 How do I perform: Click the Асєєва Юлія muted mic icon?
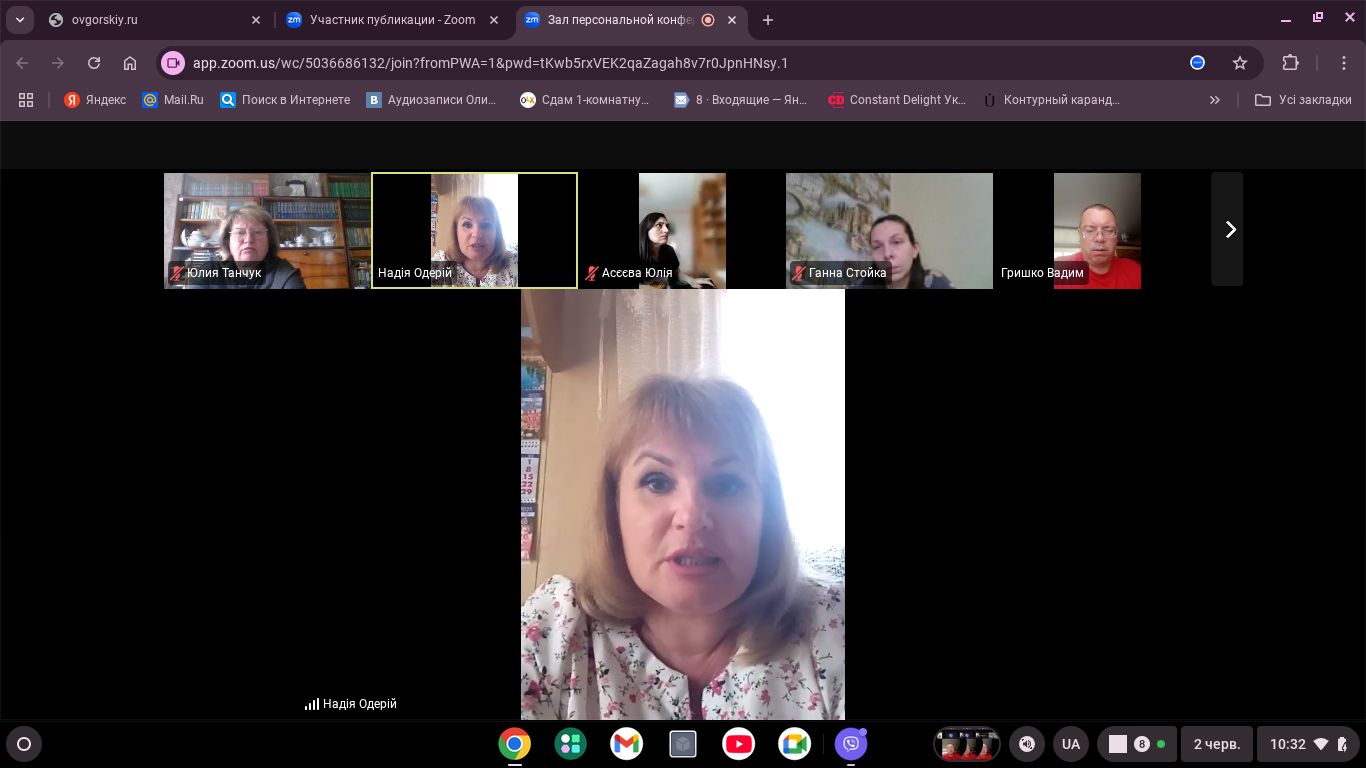point(592,273)
